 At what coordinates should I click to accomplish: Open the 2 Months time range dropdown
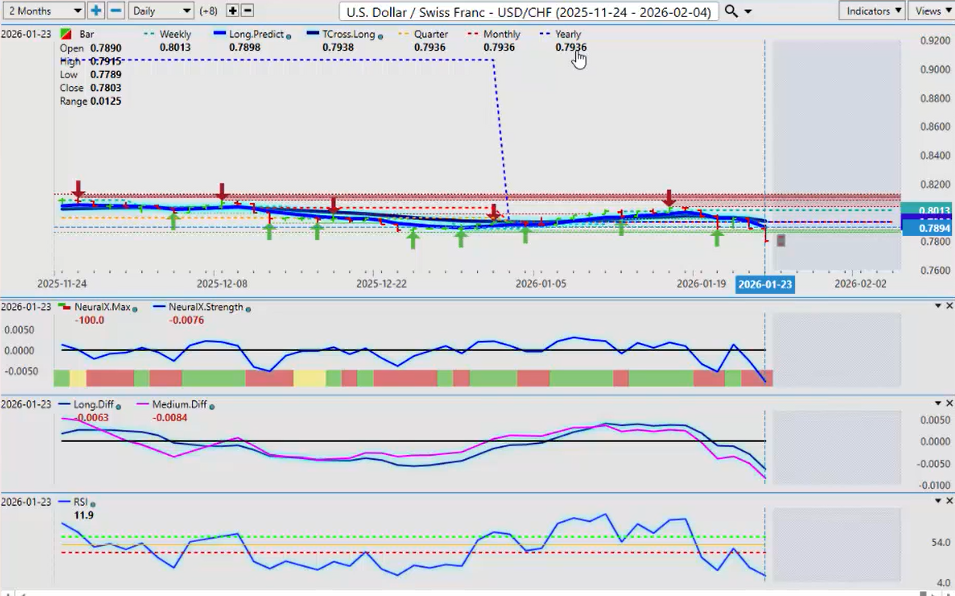[42, 10]
